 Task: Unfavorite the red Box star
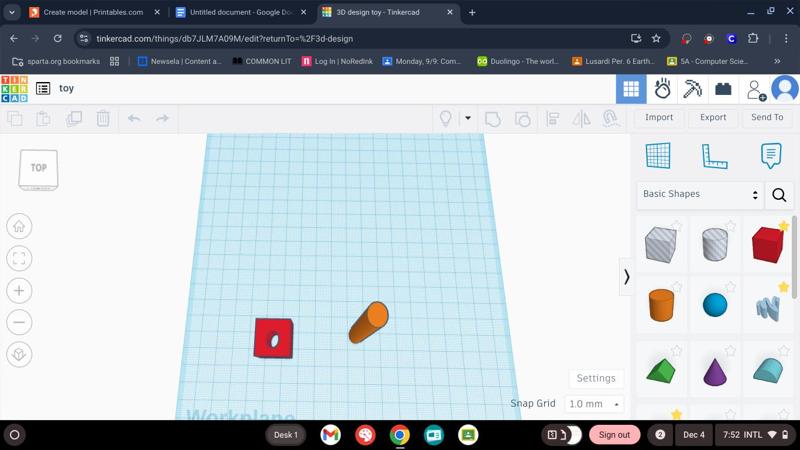tap(784, 226)
